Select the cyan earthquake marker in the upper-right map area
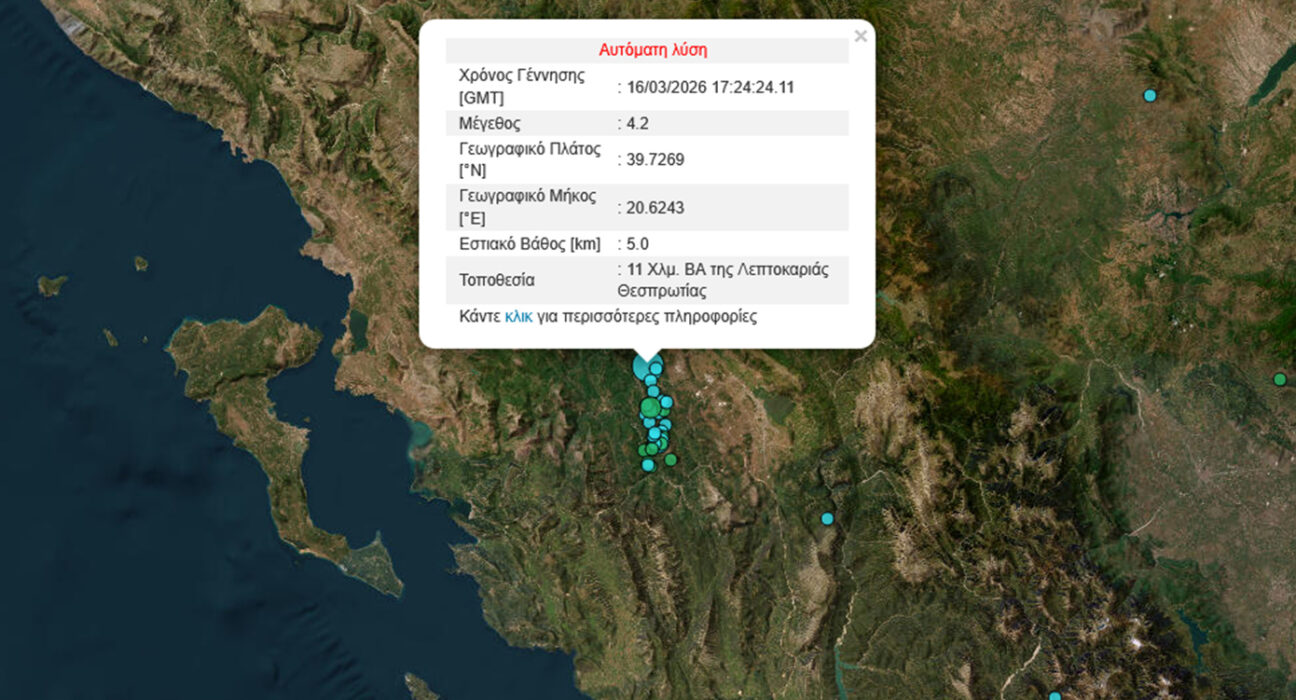The image size is (1296, 700). (1150, 95)
